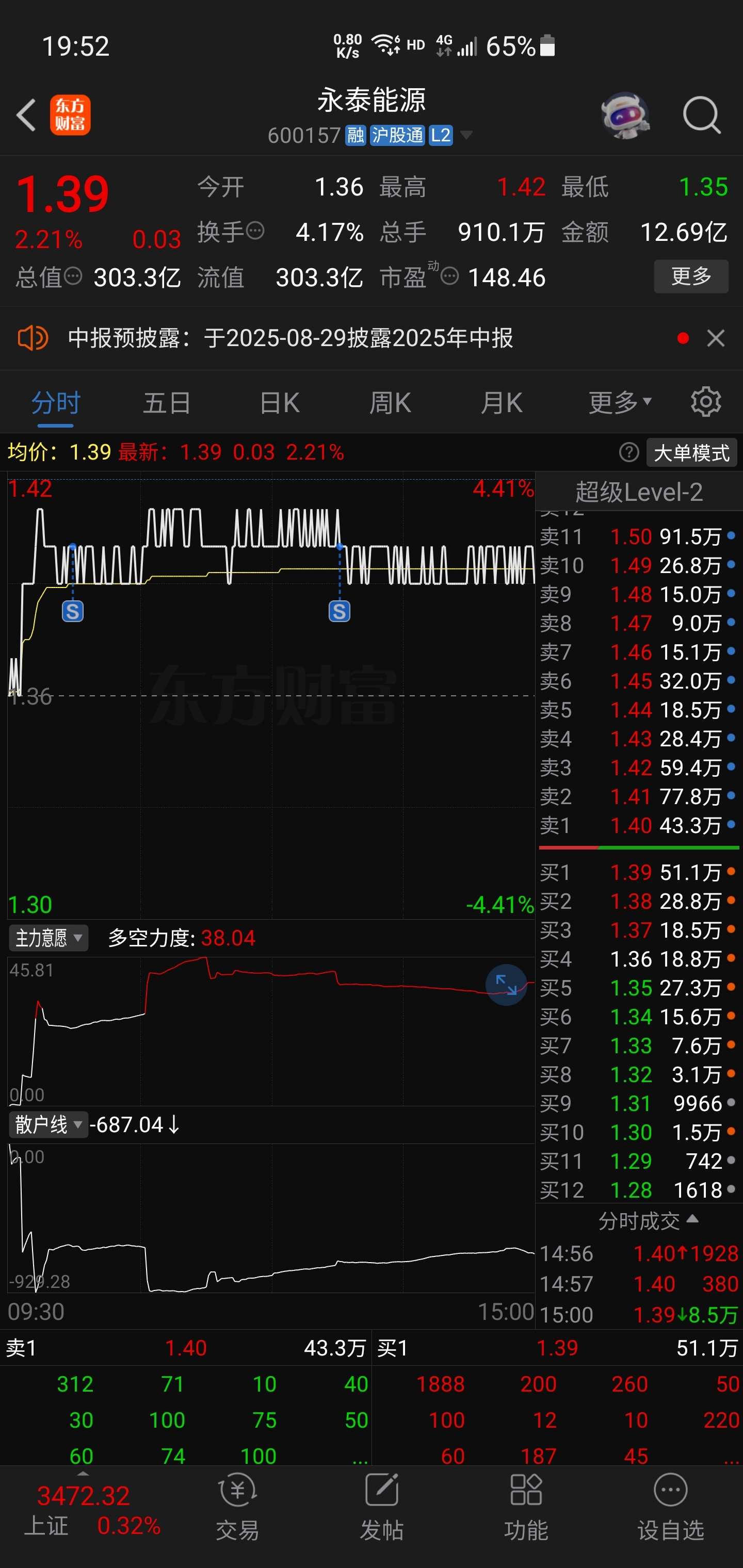Tap the first S sell marker
Screen dimensions: 743x1568
tap(72, 611)
